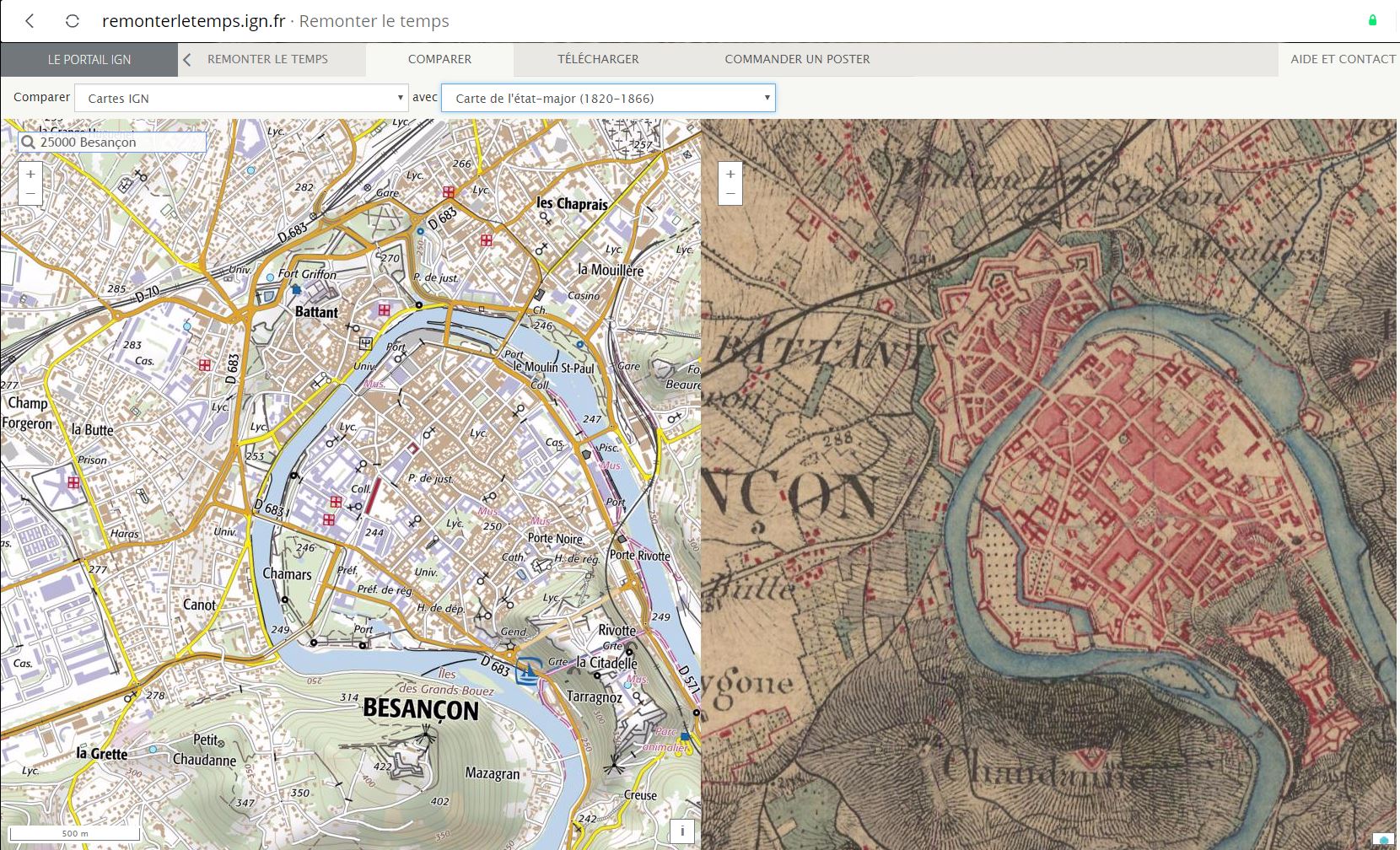Click the chevron left of Remonter le temps

(x=187, y=60)
